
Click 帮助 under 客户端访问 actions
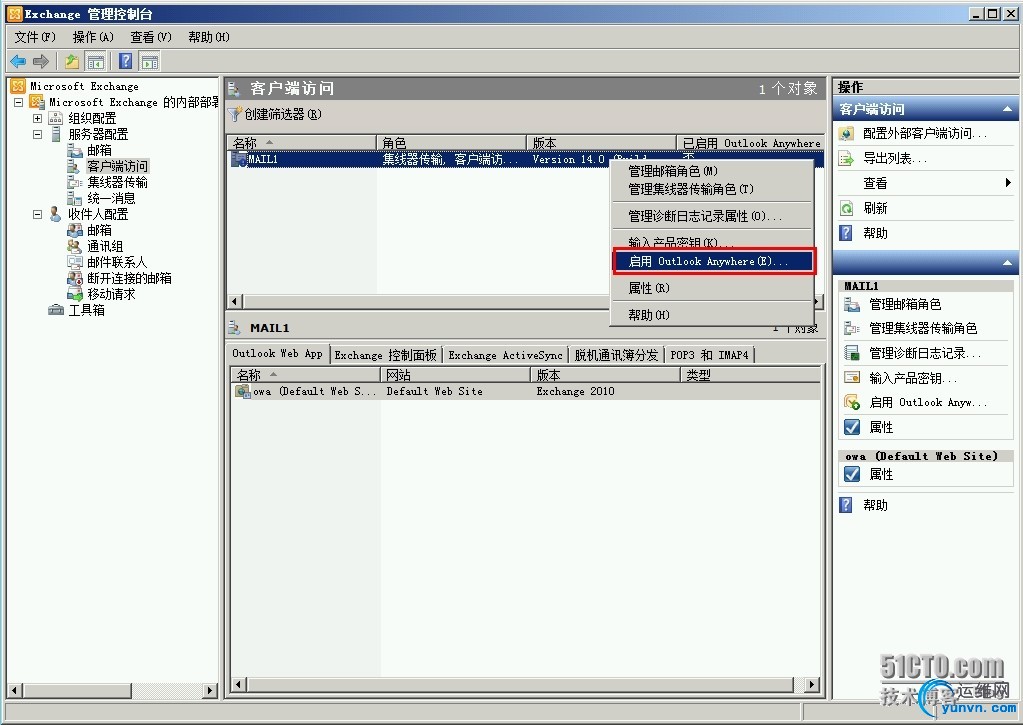pos(875,233)
